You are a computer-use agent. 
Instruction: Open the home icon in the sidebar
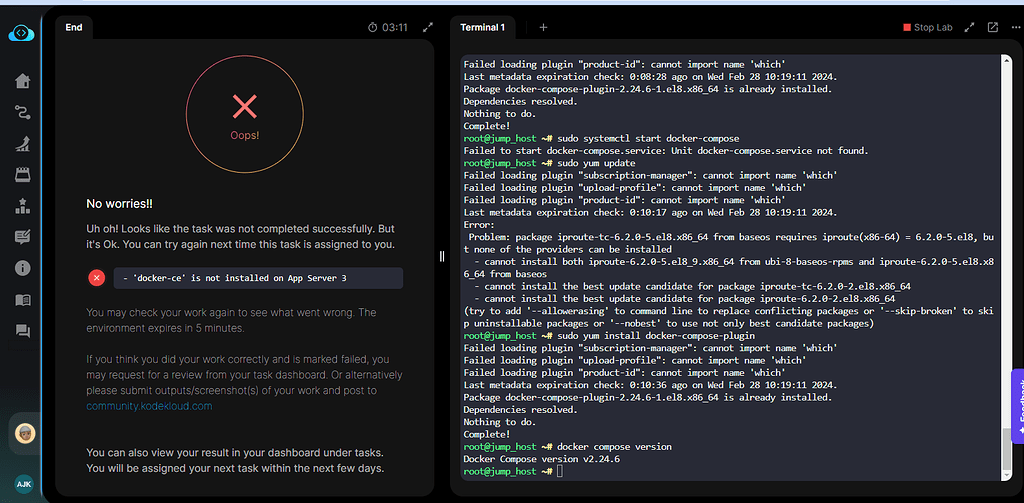21,81
